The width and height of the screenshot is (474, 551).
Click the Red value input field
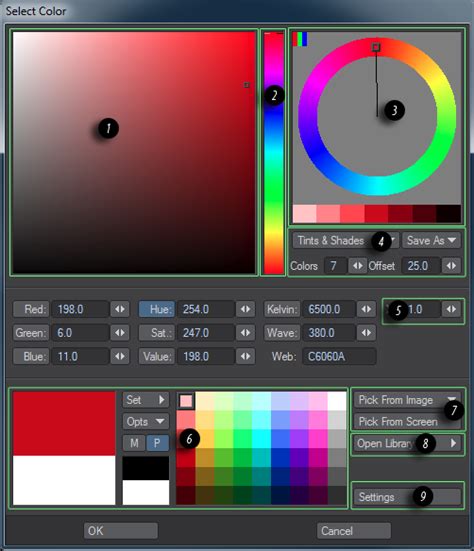pos(80,309)
